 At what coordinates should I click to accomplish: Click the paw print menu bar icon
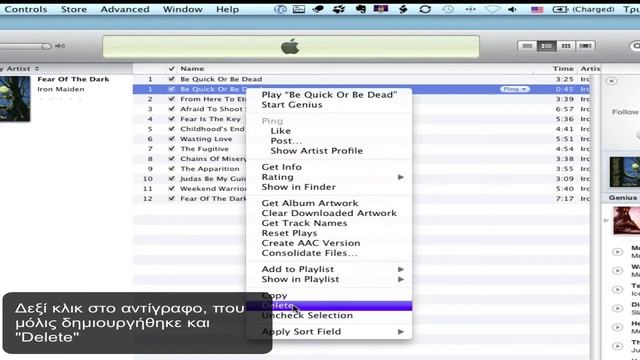[338, 9]
